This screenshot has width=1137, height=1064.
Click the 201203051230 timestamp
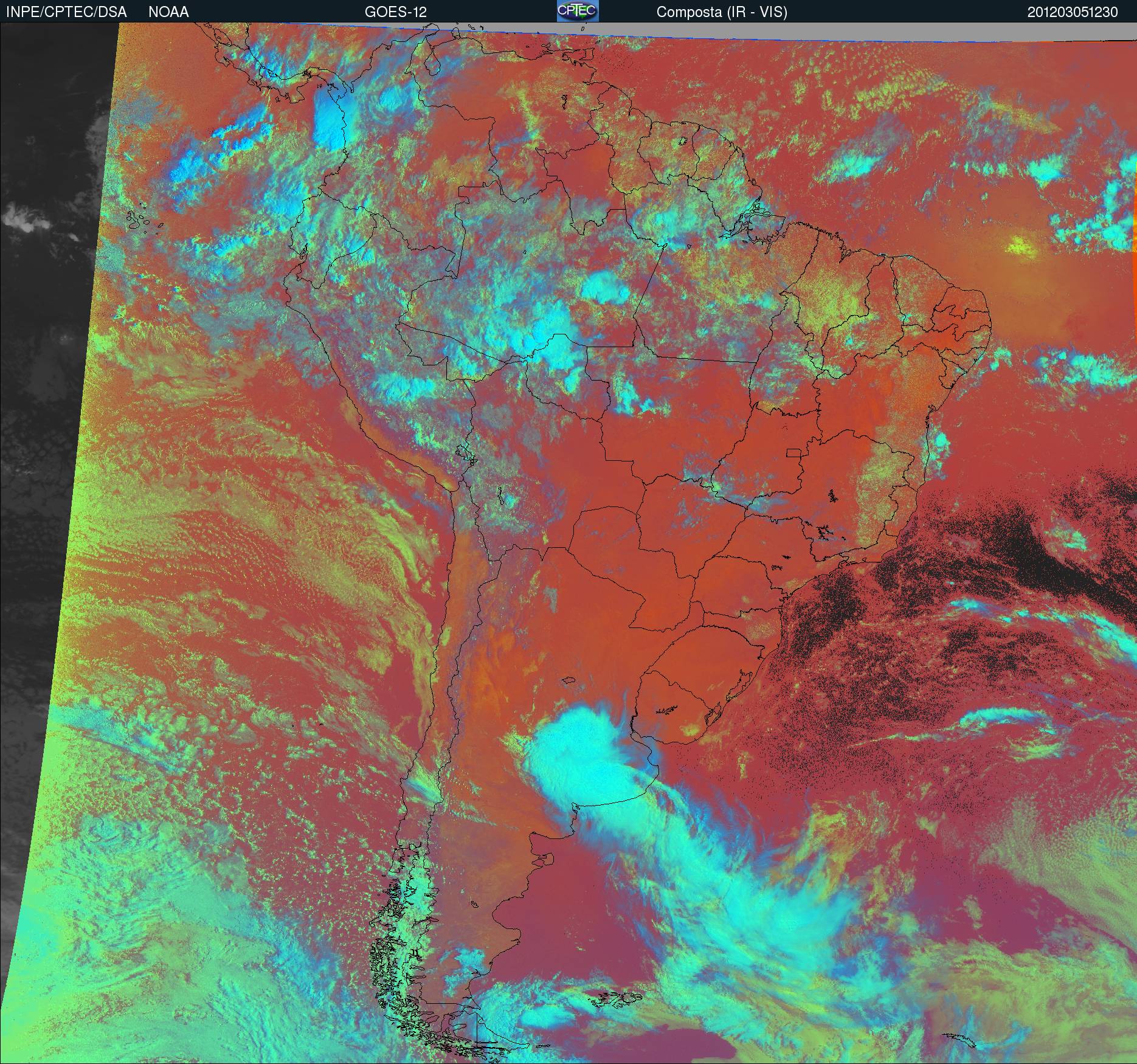point(1073,12)
